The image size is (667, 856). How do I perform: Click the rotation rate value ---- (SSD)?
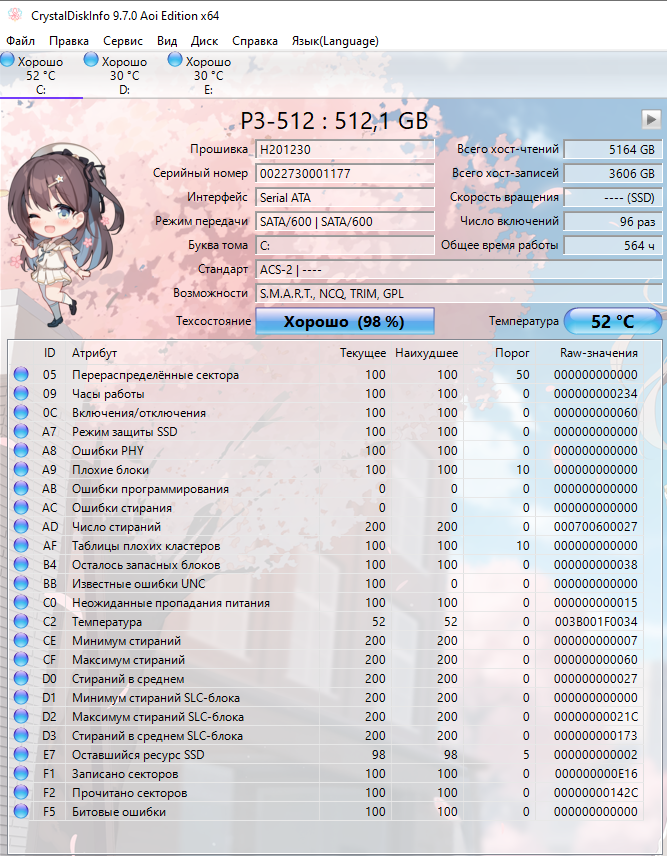612,198
